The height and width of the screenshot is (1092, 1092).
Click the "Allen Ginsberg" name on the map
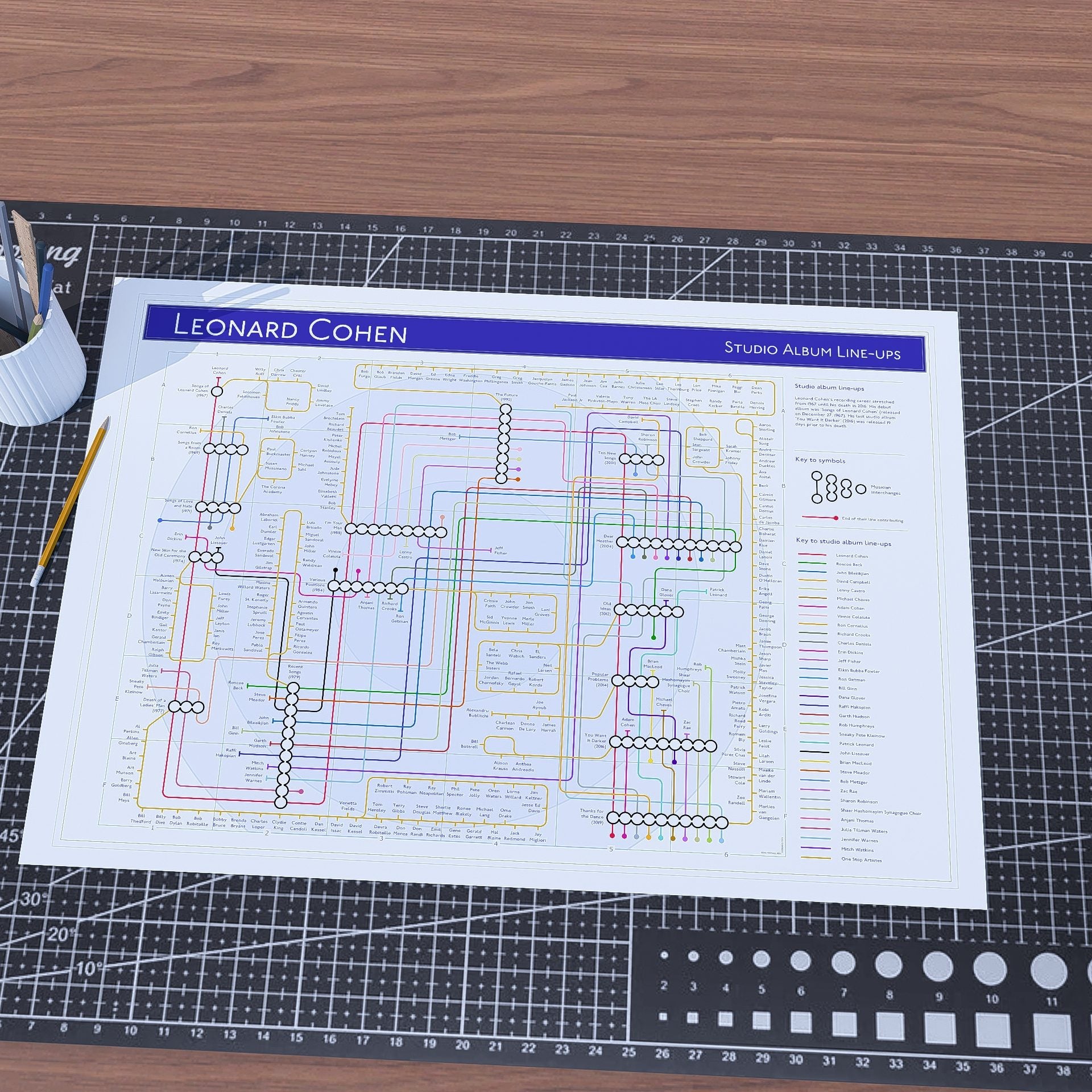pos(129,740)
